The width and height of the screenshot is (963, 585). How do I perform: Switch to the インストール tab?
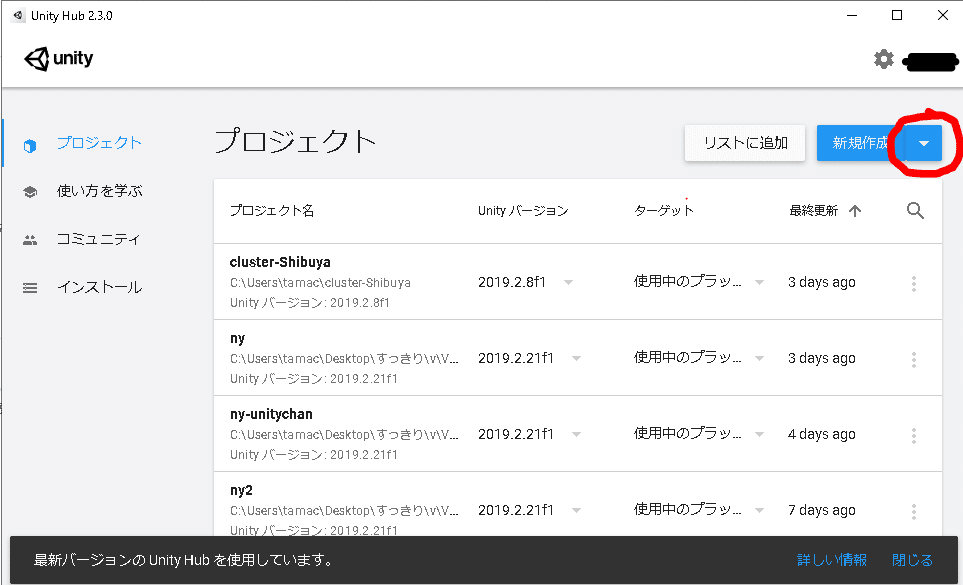pyautogui.click(x=99, y=287)
